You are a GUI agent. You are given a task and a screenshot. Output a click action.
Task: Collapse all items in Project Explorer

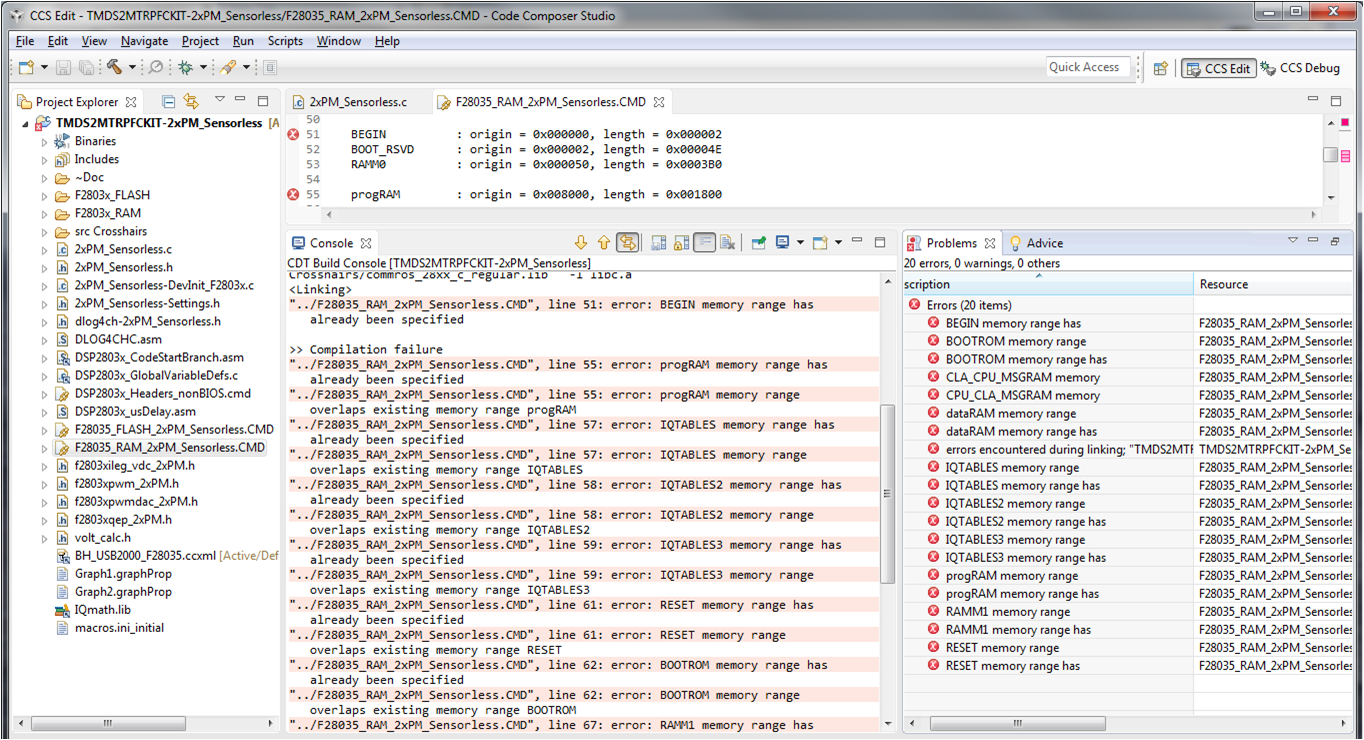coord(168,101)
